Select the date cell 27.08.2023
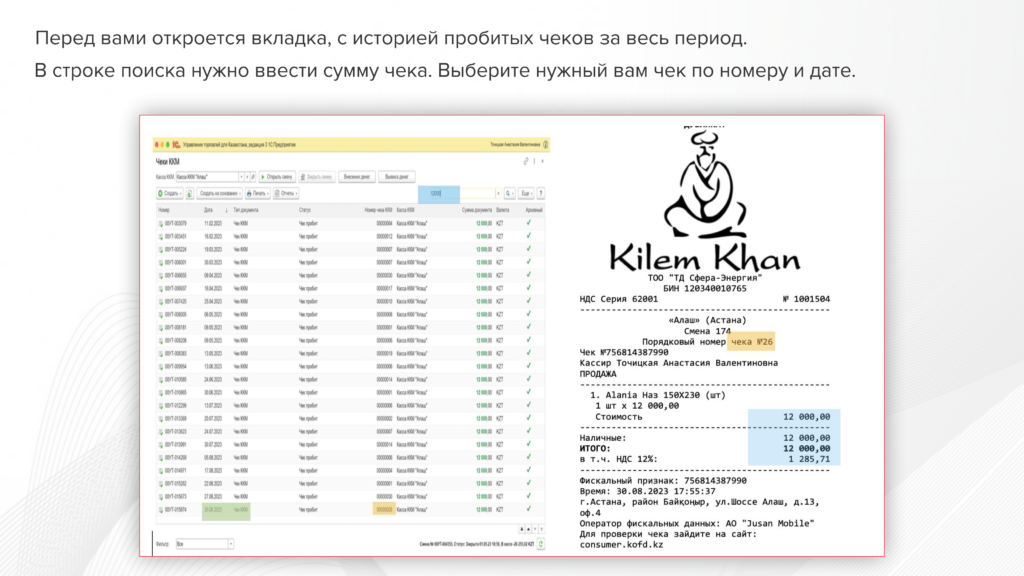 pos(213,497)
